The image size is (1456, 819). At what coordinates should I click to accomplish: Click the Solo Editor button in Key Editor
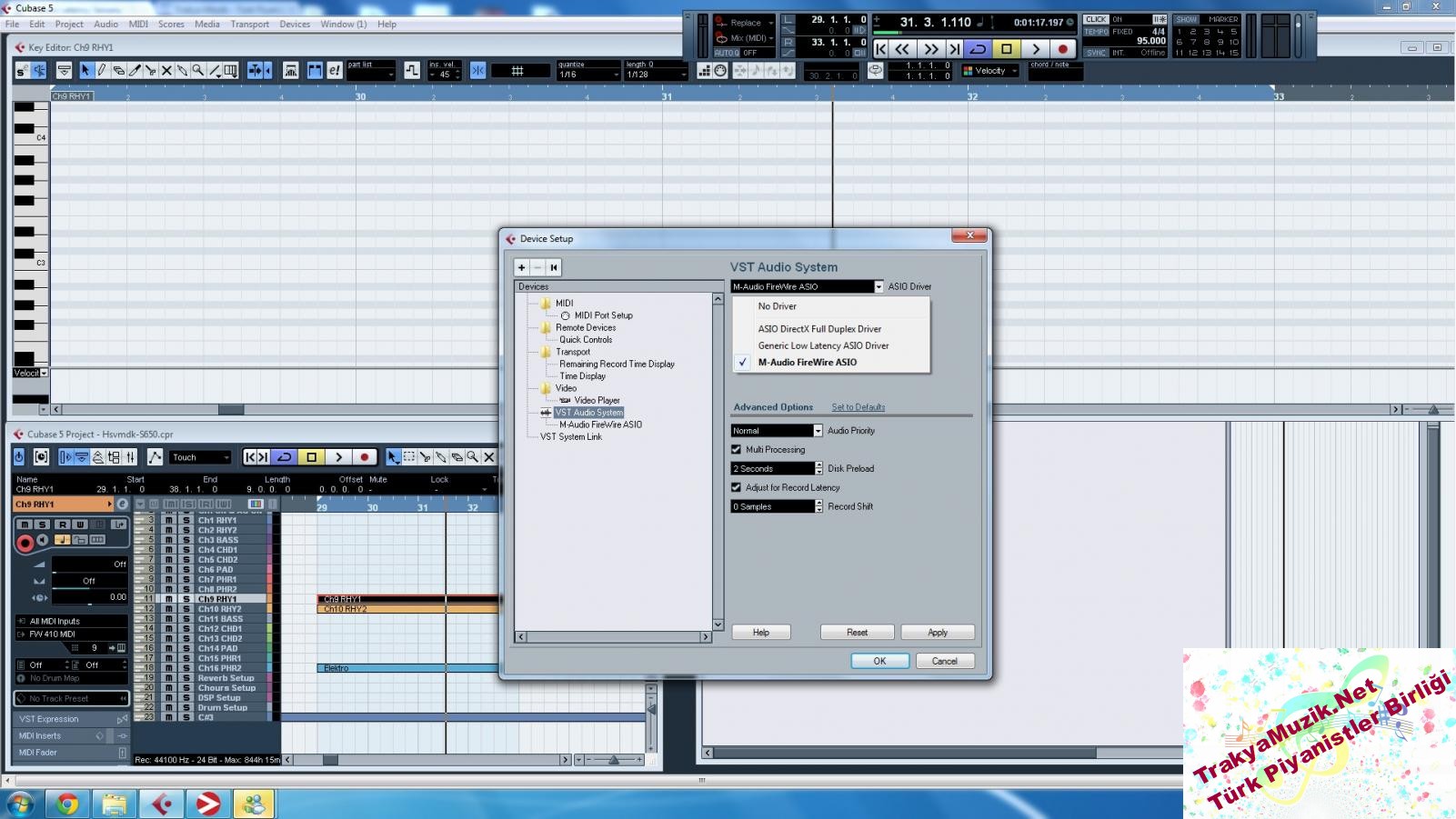[x=22, y=70]
